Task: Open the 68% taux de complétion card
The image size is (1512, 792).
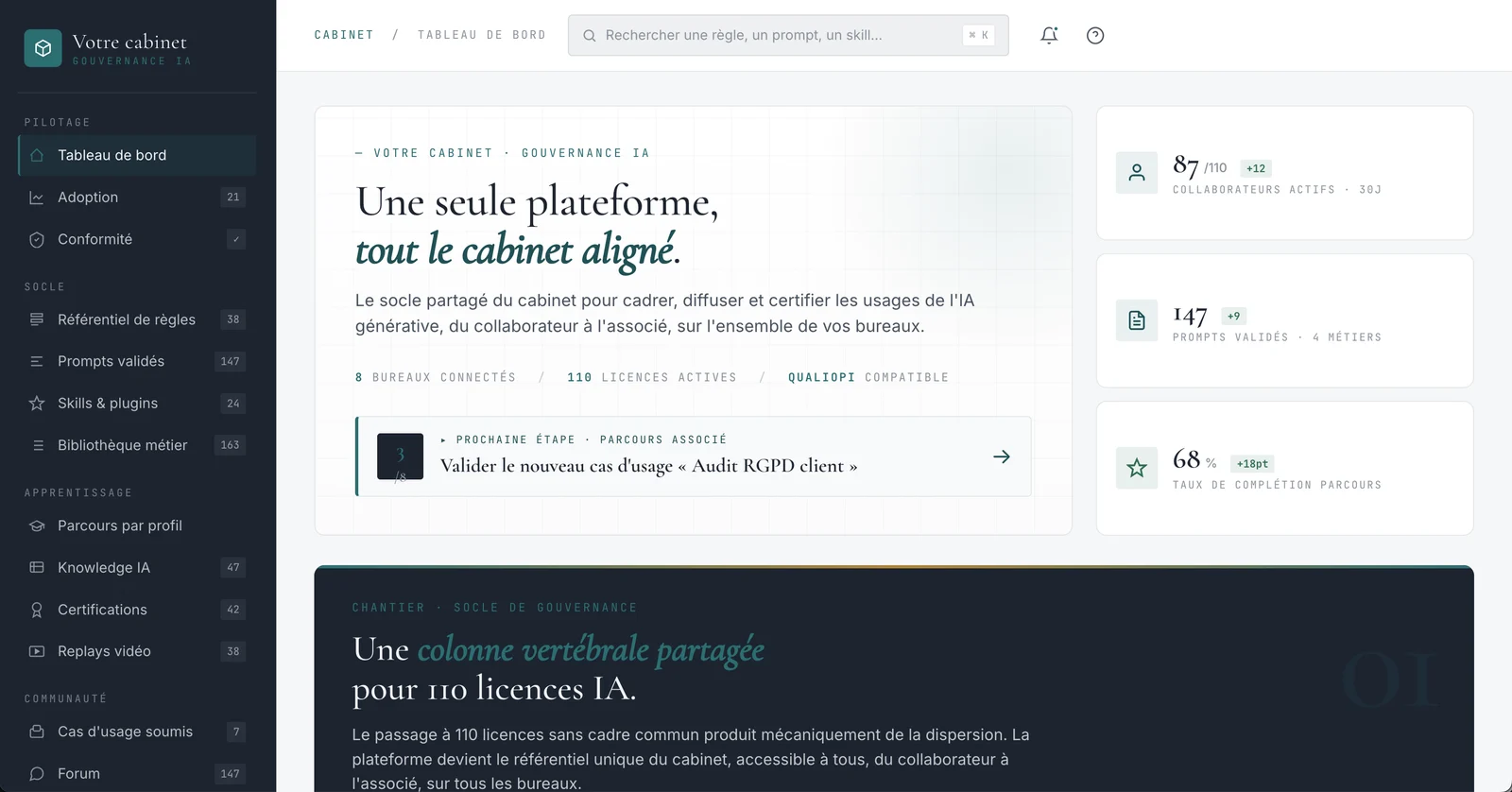Action: tap(1284, 468)
